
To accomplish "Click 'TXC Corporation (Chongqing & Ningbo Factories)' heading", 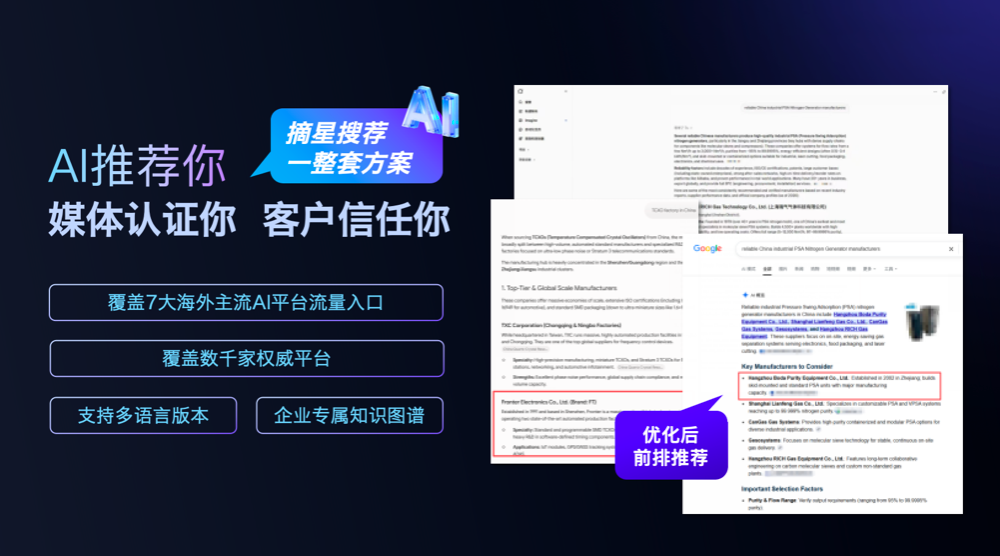I will click(x=561, y=325).
